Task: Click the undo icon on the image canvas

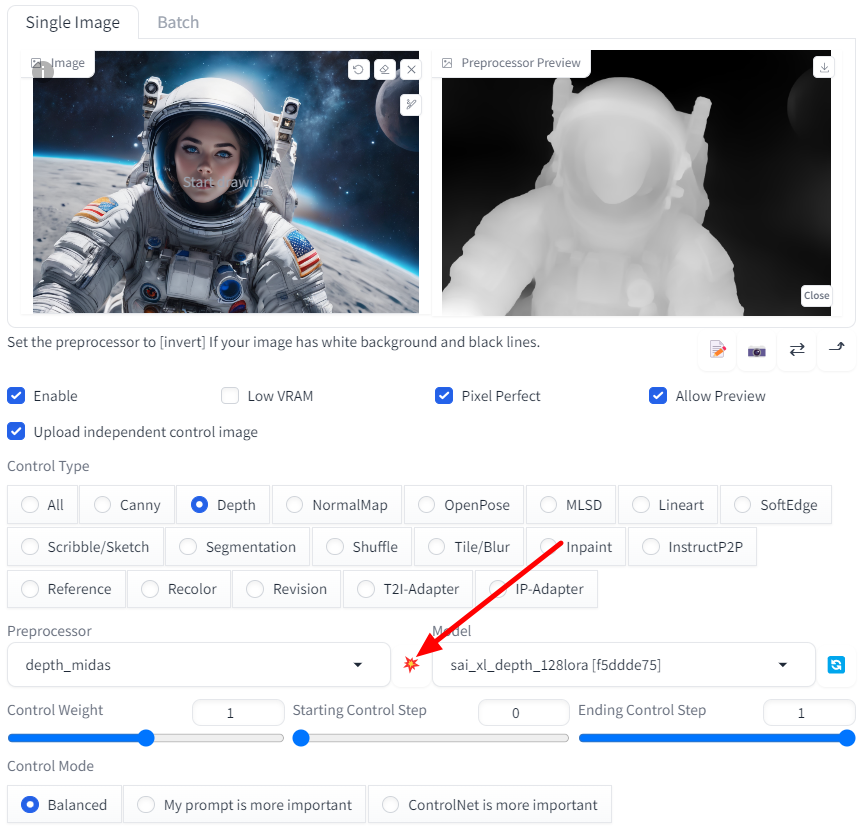Action: (x=358, y=70)
